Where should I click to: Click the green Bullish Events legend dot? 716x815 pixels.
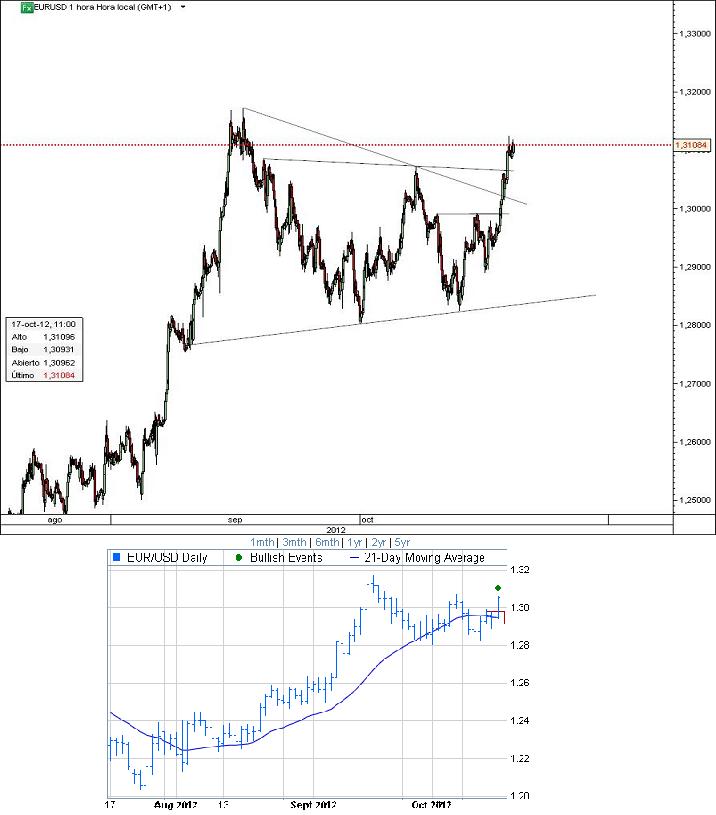[x=239, y=558]
